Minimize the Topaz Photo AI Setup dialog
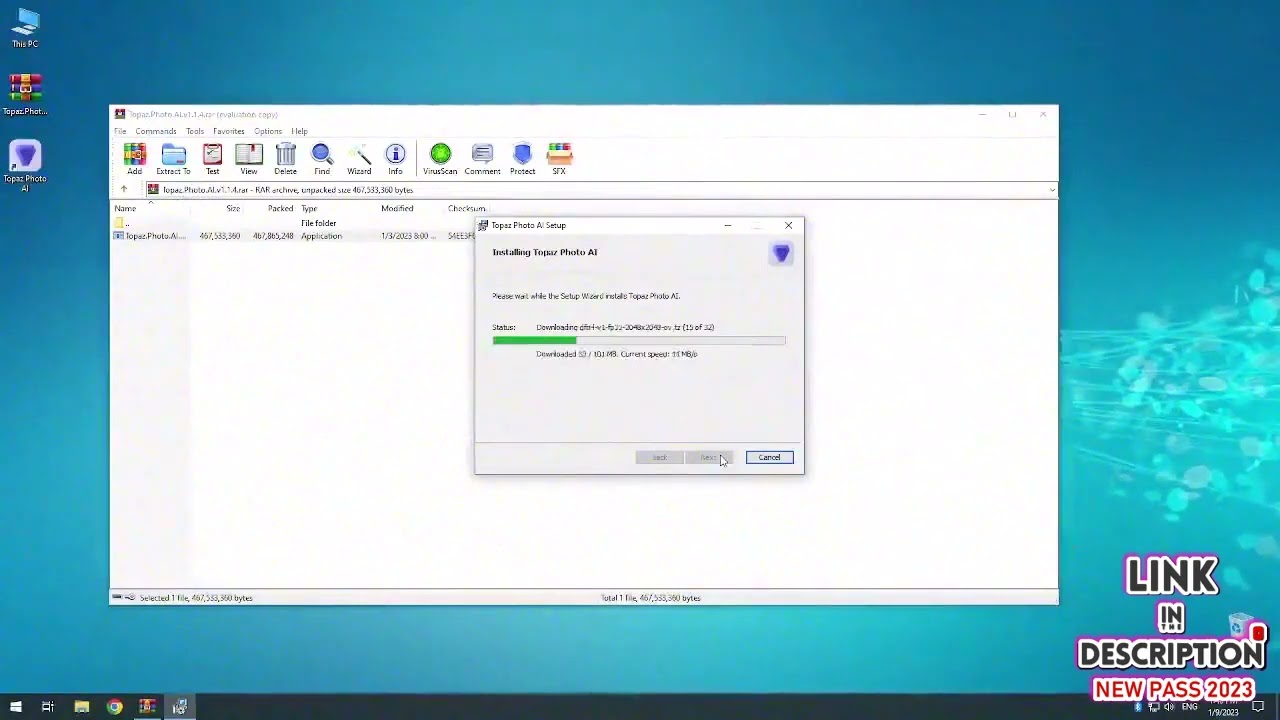 pos(728,225)
